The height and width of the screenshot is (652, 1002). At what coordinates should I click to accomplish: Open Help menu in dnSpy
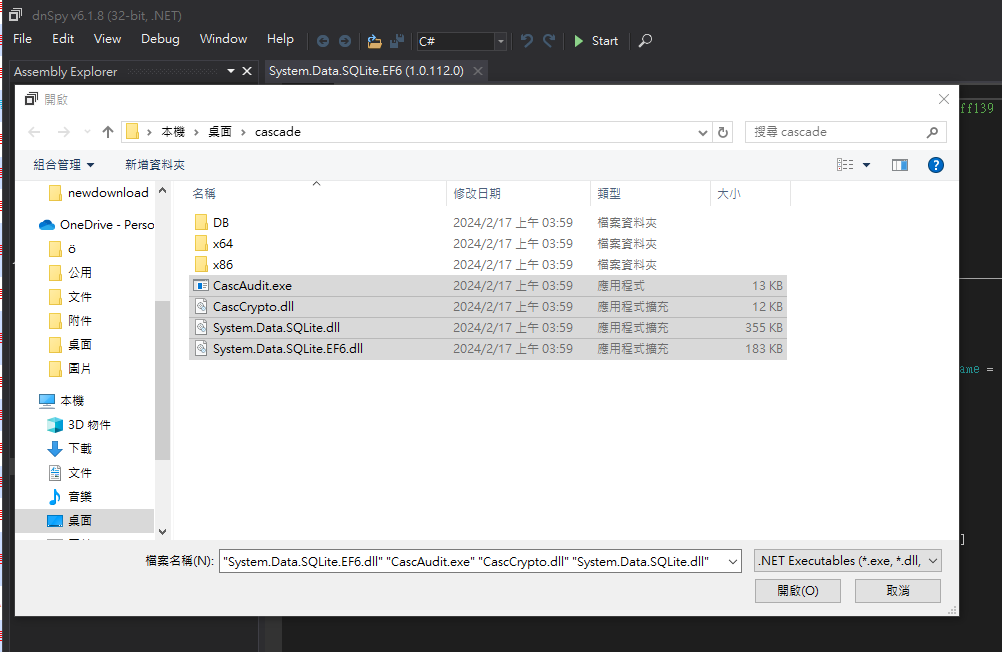click(x=280, y=39)
